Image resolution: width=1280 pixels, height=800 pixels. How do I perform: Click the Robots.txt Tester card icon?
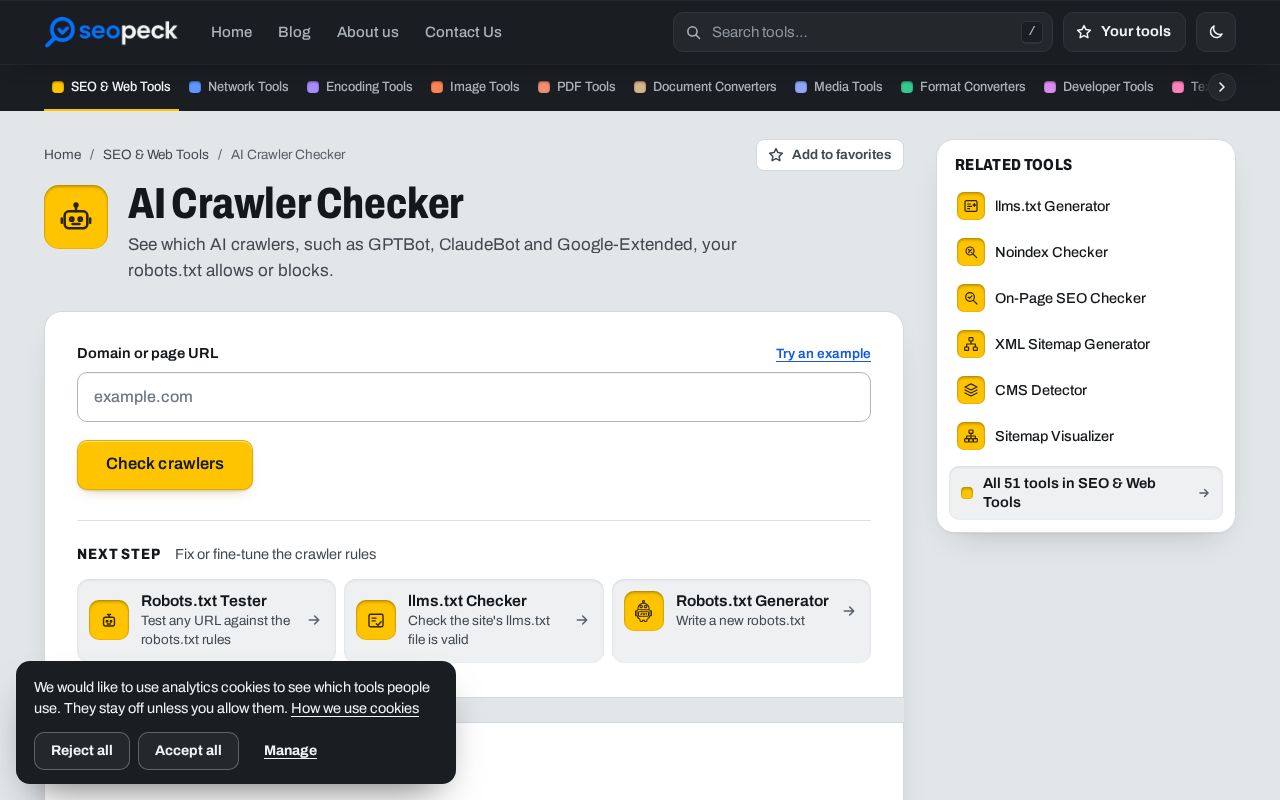coord(109,620)
